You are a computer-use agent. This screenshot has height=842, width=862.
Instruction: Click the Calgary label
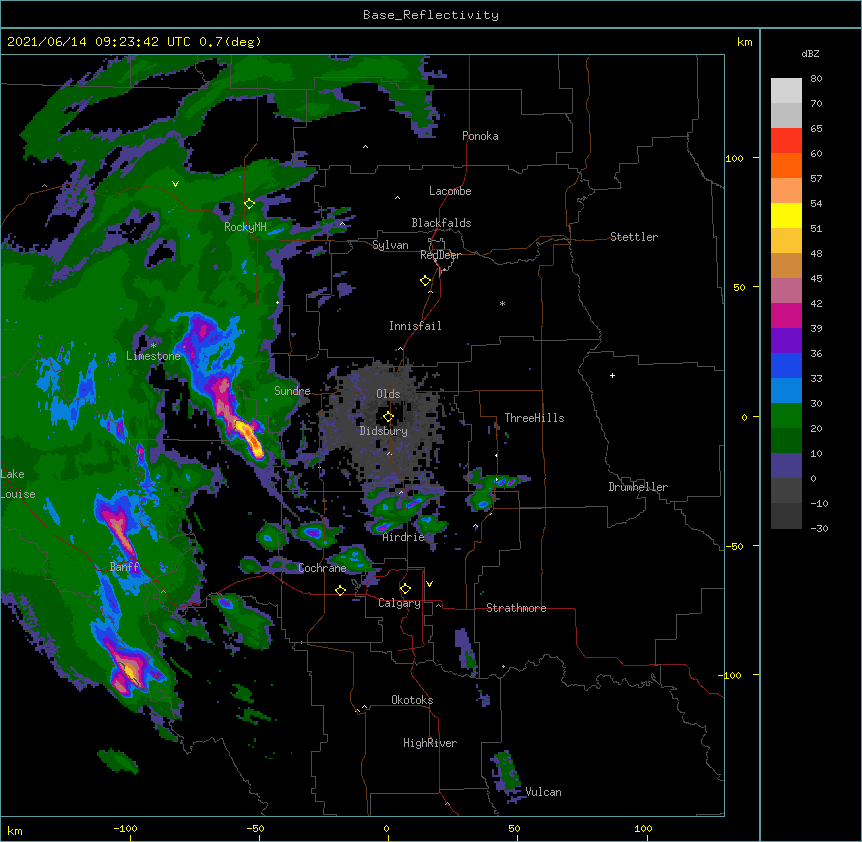[399, 603]
